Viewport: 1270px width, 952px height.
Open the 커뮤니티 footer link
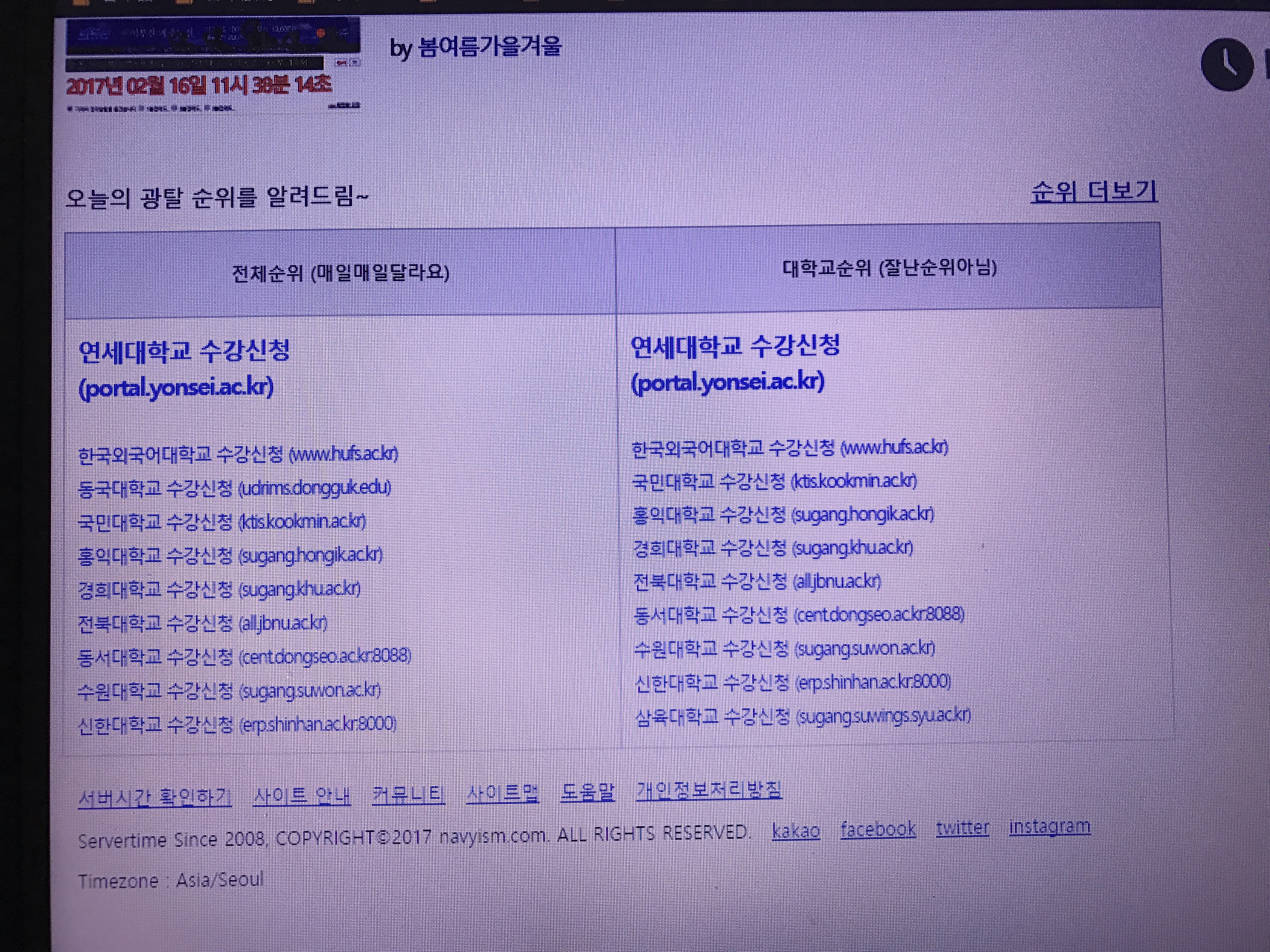408,795
